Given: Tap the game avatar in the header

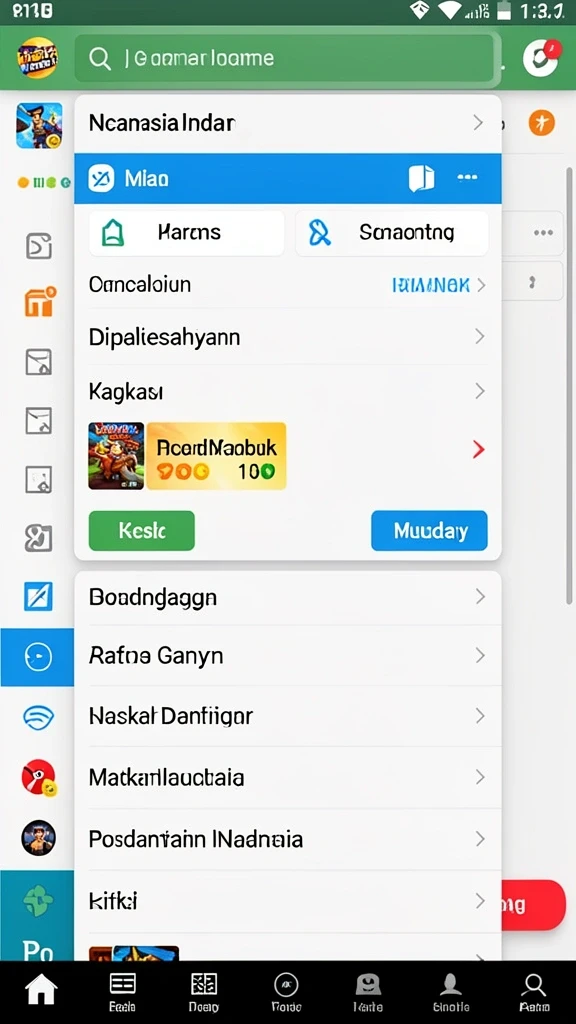Looking at the screenshot, I should pyautogui.click(x=37, y=57).
